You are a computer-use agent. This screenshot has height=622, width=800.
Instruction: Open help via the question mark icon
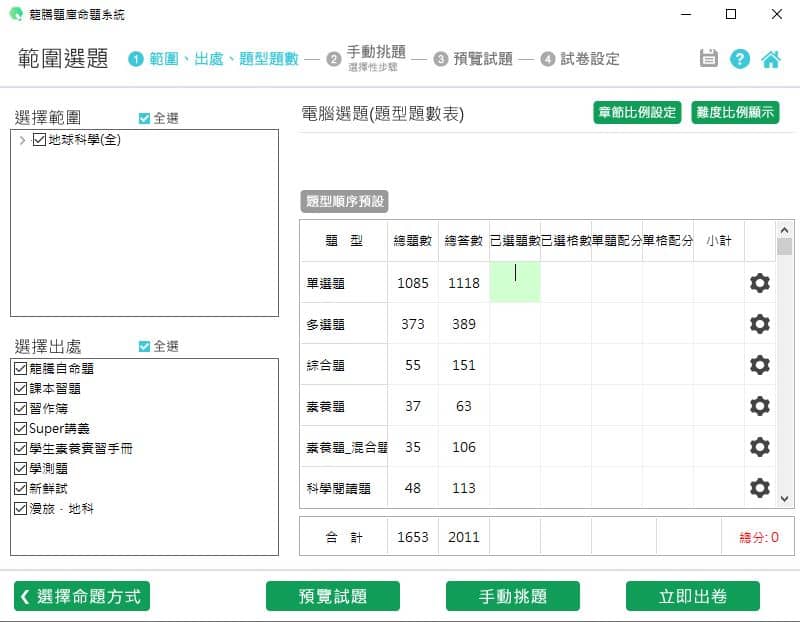coord(740,59)
